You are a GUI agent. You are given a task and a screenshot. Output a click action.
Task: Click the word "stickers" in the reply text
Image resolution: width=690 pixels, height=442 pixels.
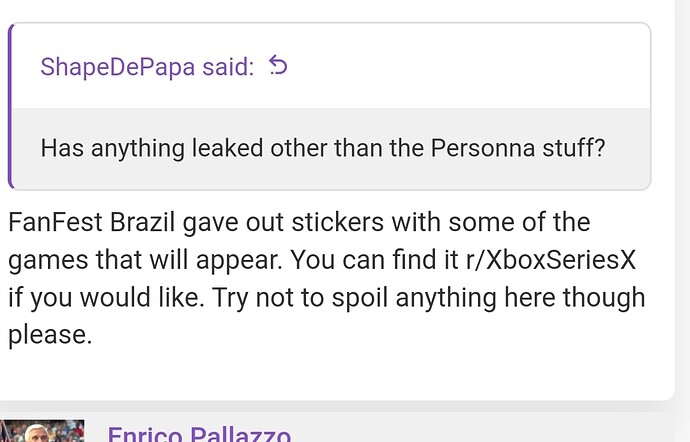point(338,222)
